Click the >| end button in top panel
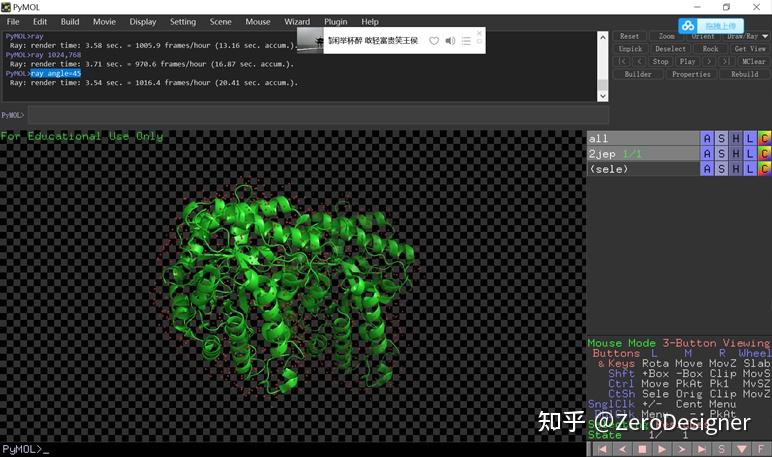Viewport: 772px width, 457px height. (726, 62)
